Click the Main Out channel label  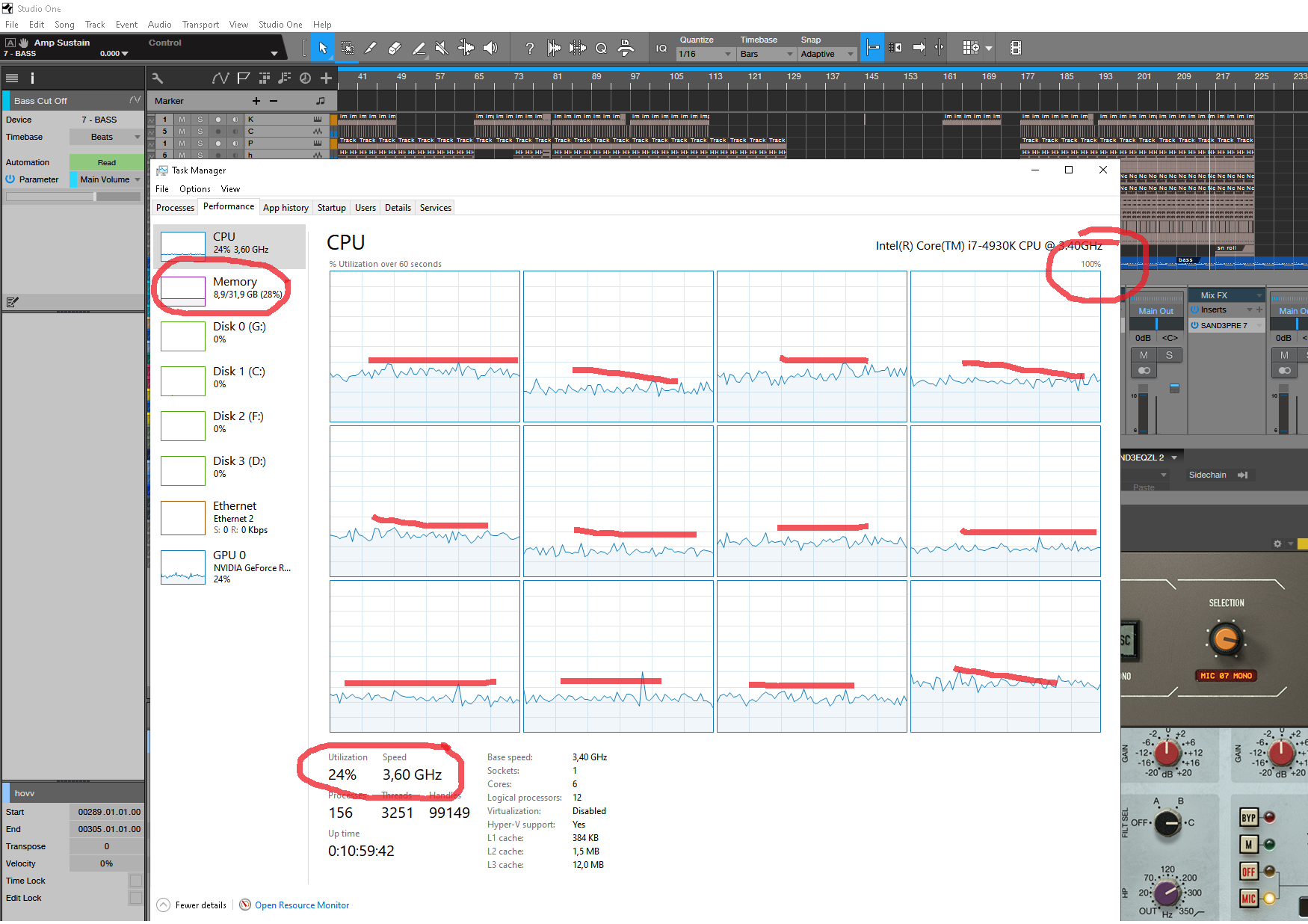tap(1156, 311)
